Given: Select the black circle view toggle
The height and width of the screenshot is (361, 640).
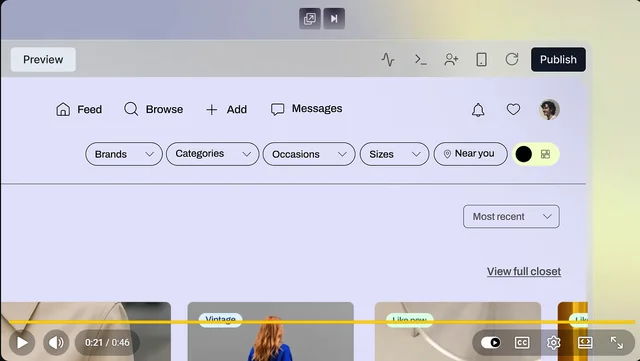Looking at the screenshot, I should point(524,154).
